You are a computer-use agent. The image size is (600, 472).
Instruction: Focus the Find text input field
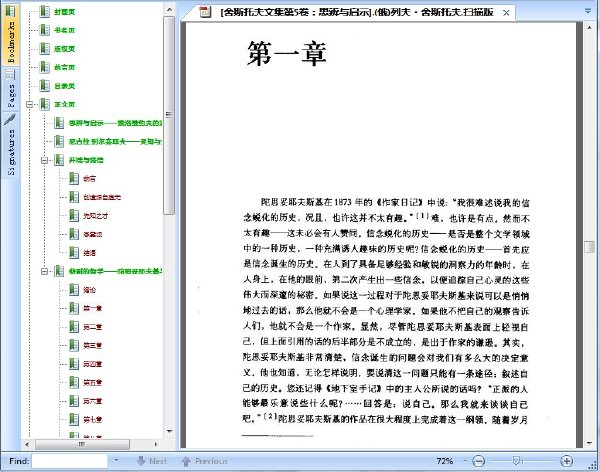pyautogui.click(x=70, y=461)
